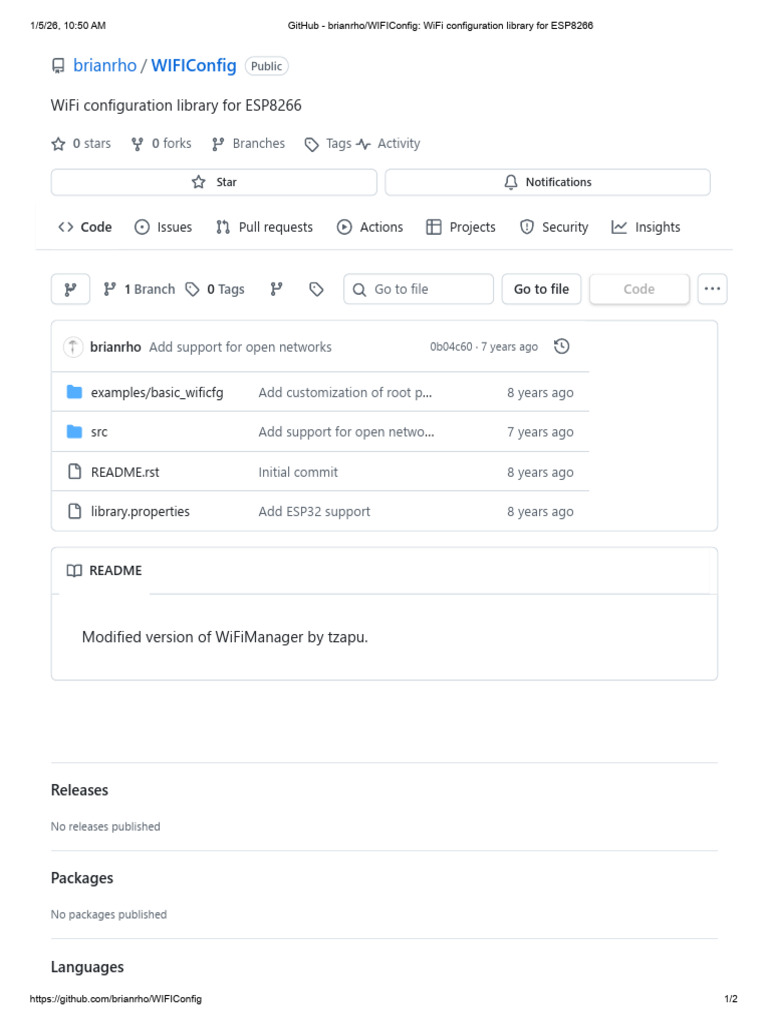Viewport: 768px width, 1024px height.
Task: Open the three-dots more options menu
Action: 712,289
